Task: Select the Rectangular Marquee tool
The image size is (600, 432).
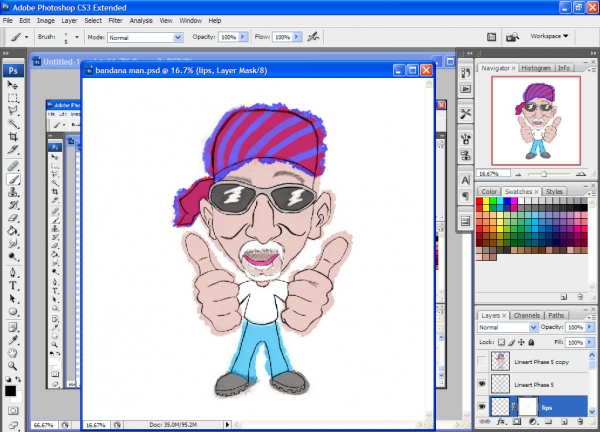Action: (13, 98)
